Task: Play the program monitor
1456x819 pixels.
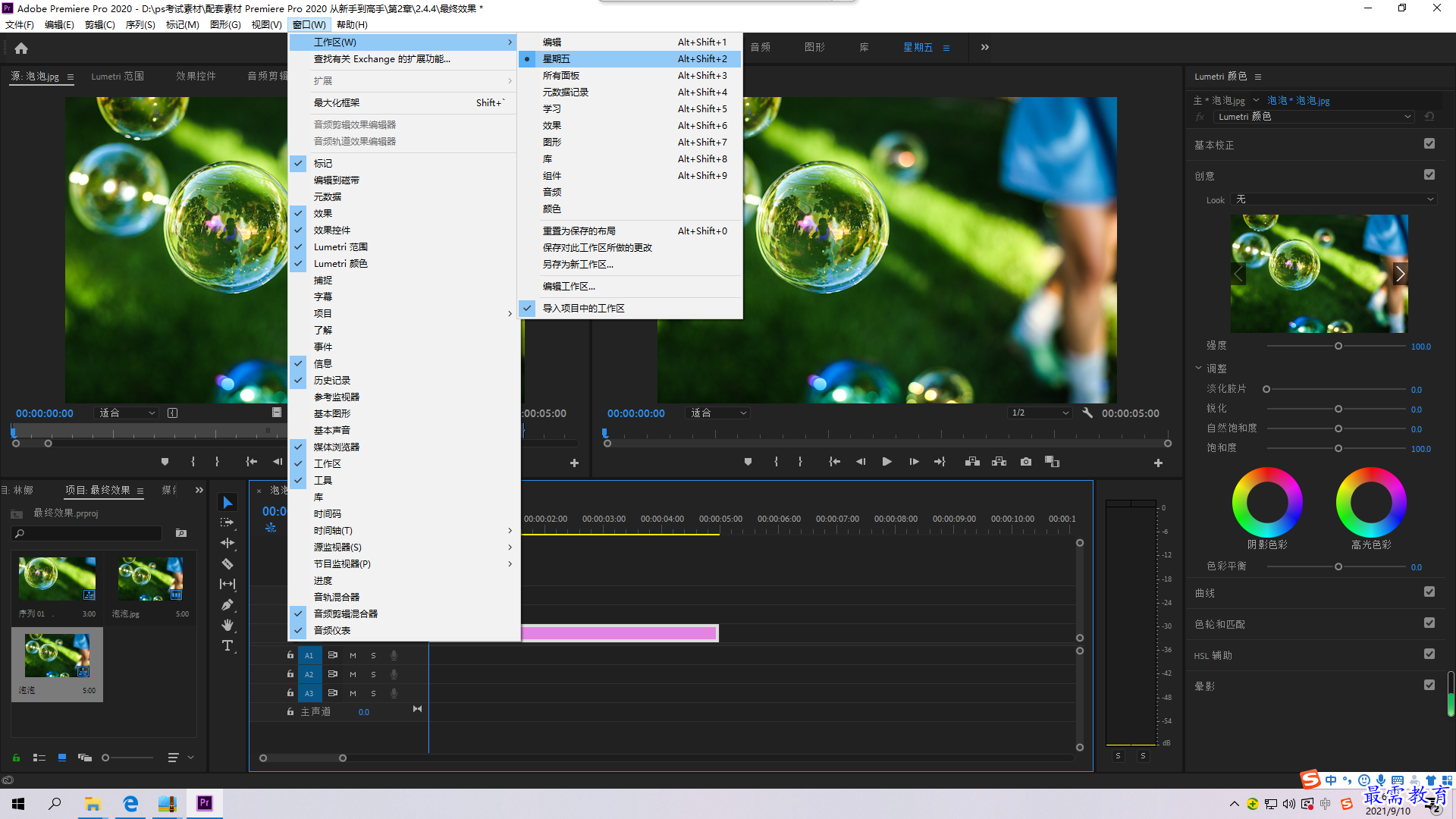Action: [886, 462]
